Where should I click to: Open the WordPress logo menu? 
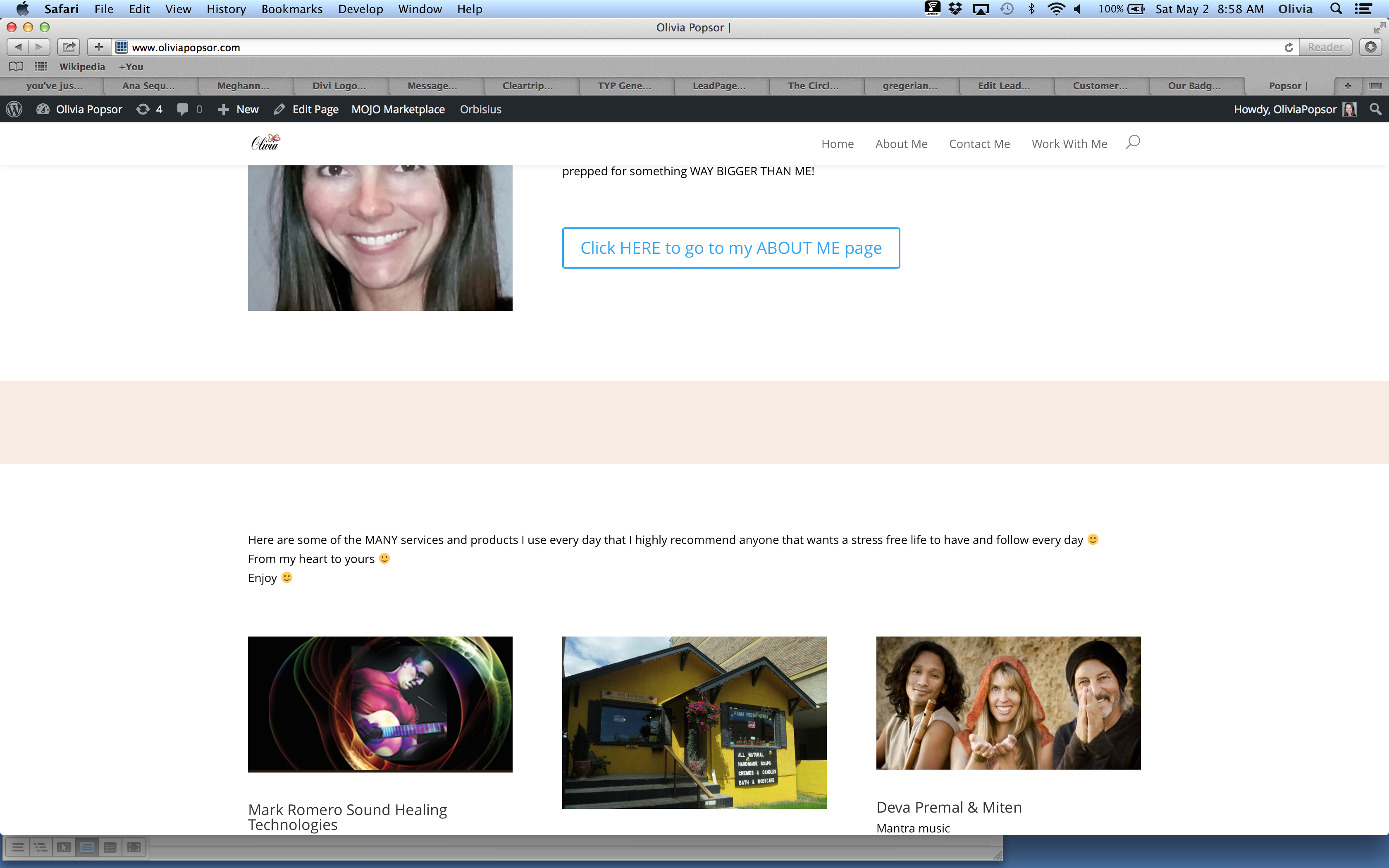(14, 109)
